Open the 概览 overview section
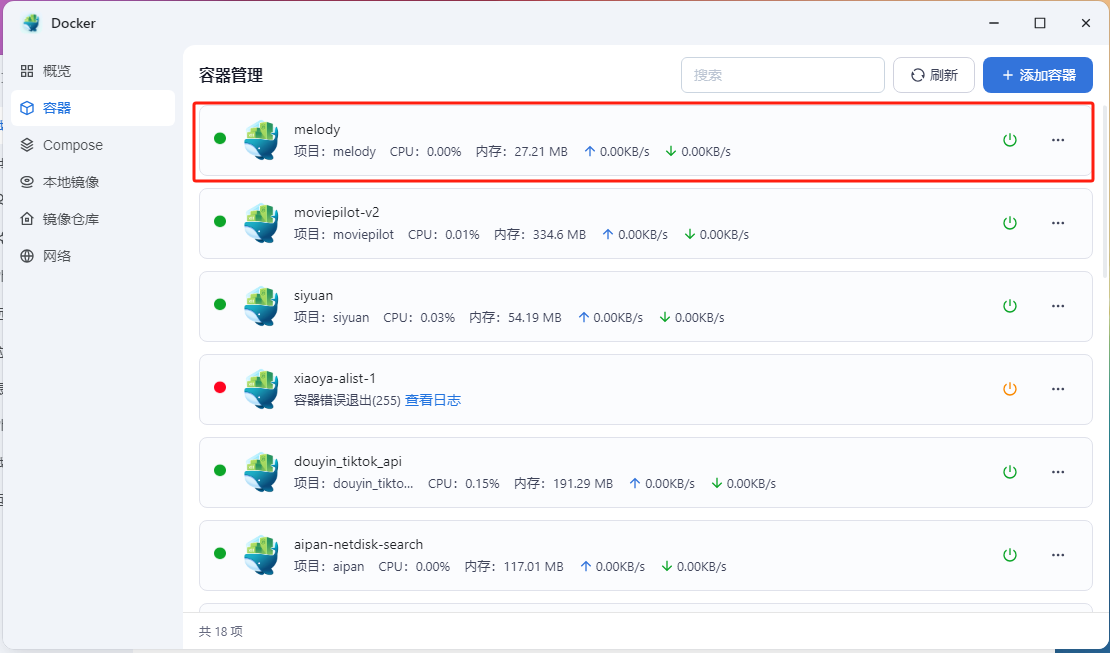 point(93,71)
